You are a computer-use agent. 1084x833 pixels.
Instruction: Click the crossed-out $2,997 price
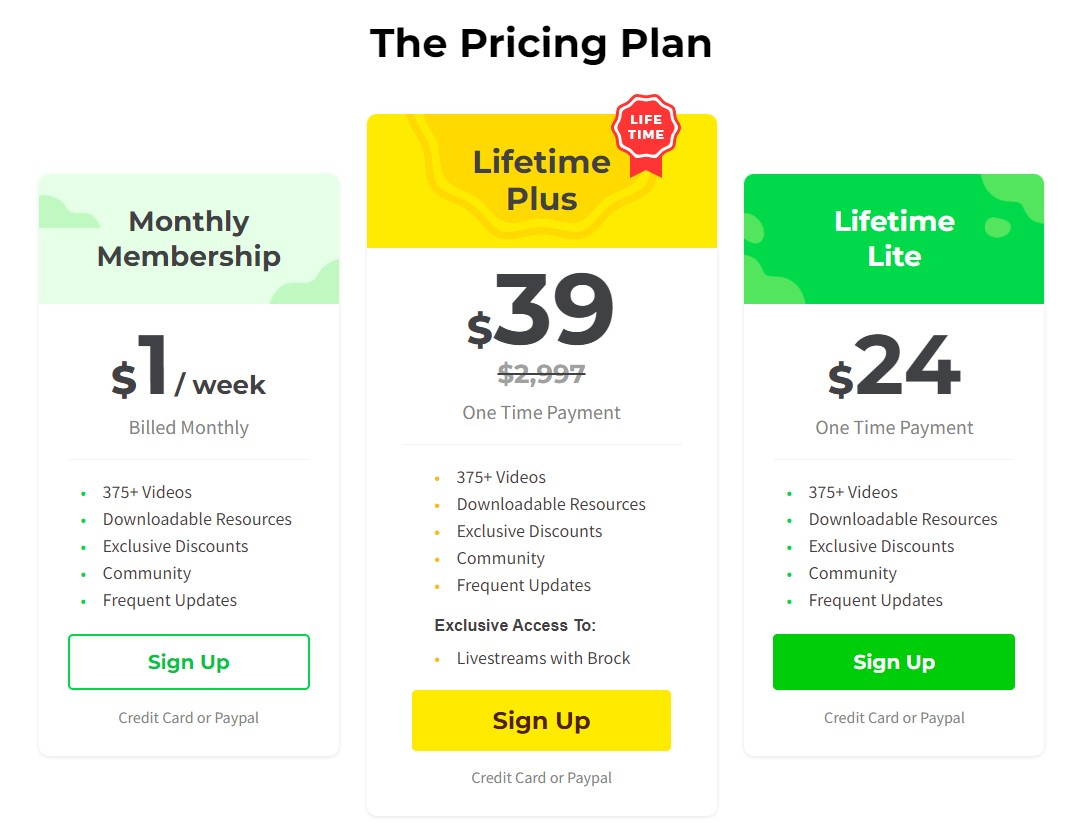pos(541,374)
